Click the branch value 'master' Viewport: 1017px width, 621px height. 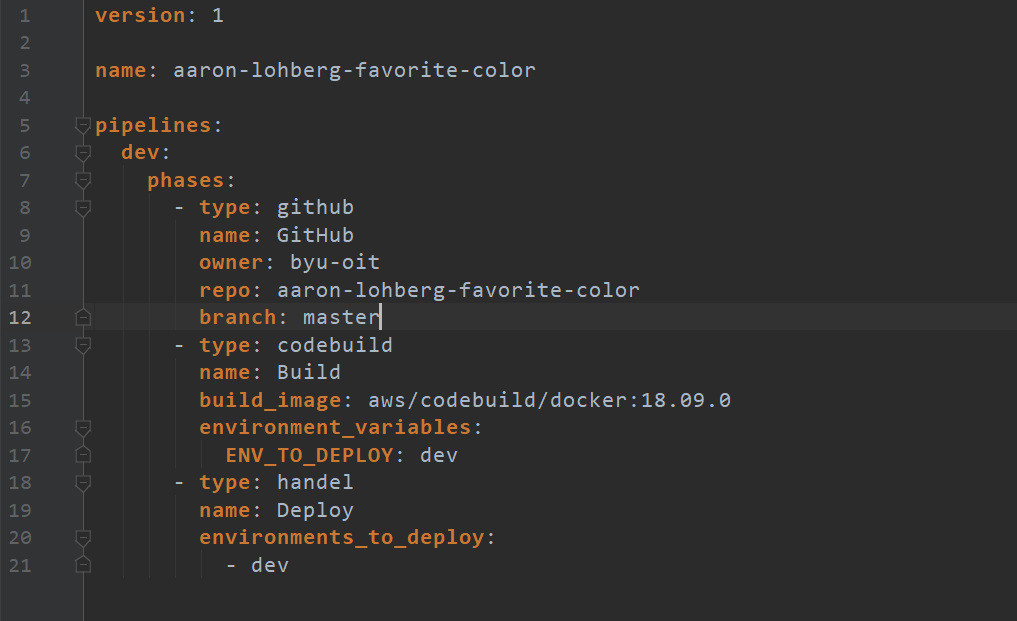342,317
